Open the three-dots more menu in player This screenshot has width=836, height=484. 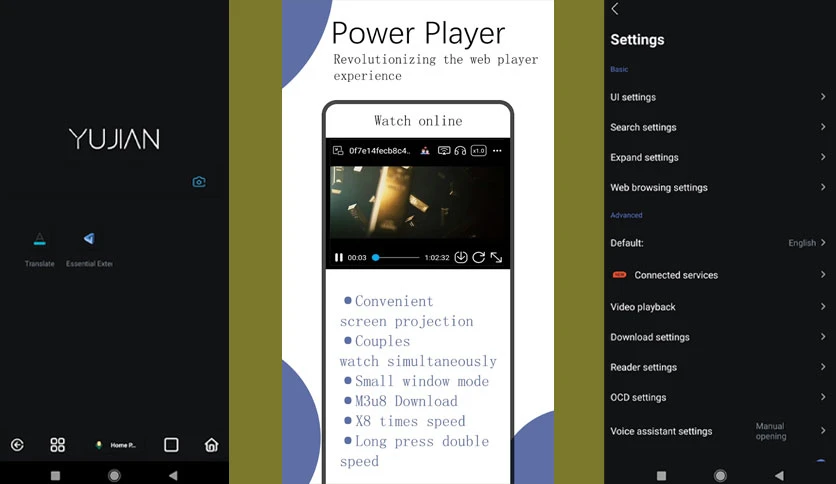(497, 151)
